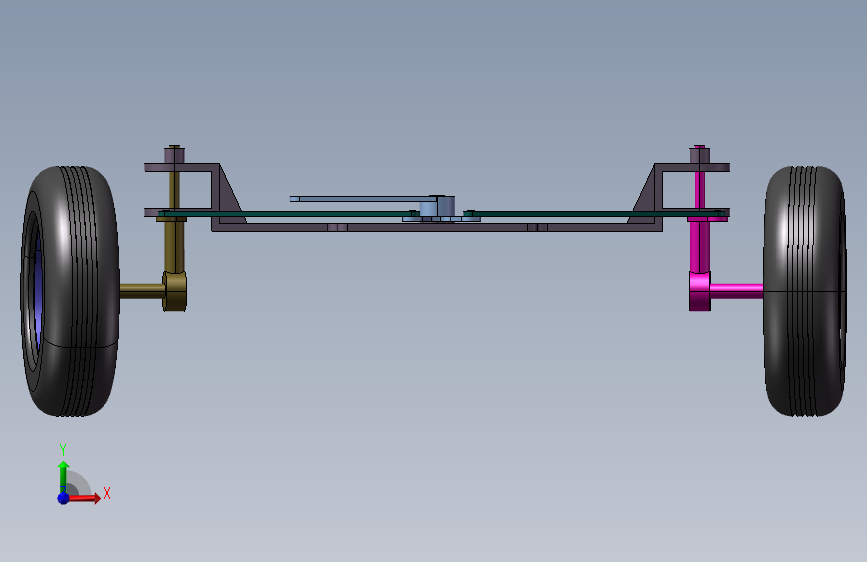
Task: Pick the top bushing on the magenta kingpin
Action: coord(699,155)
